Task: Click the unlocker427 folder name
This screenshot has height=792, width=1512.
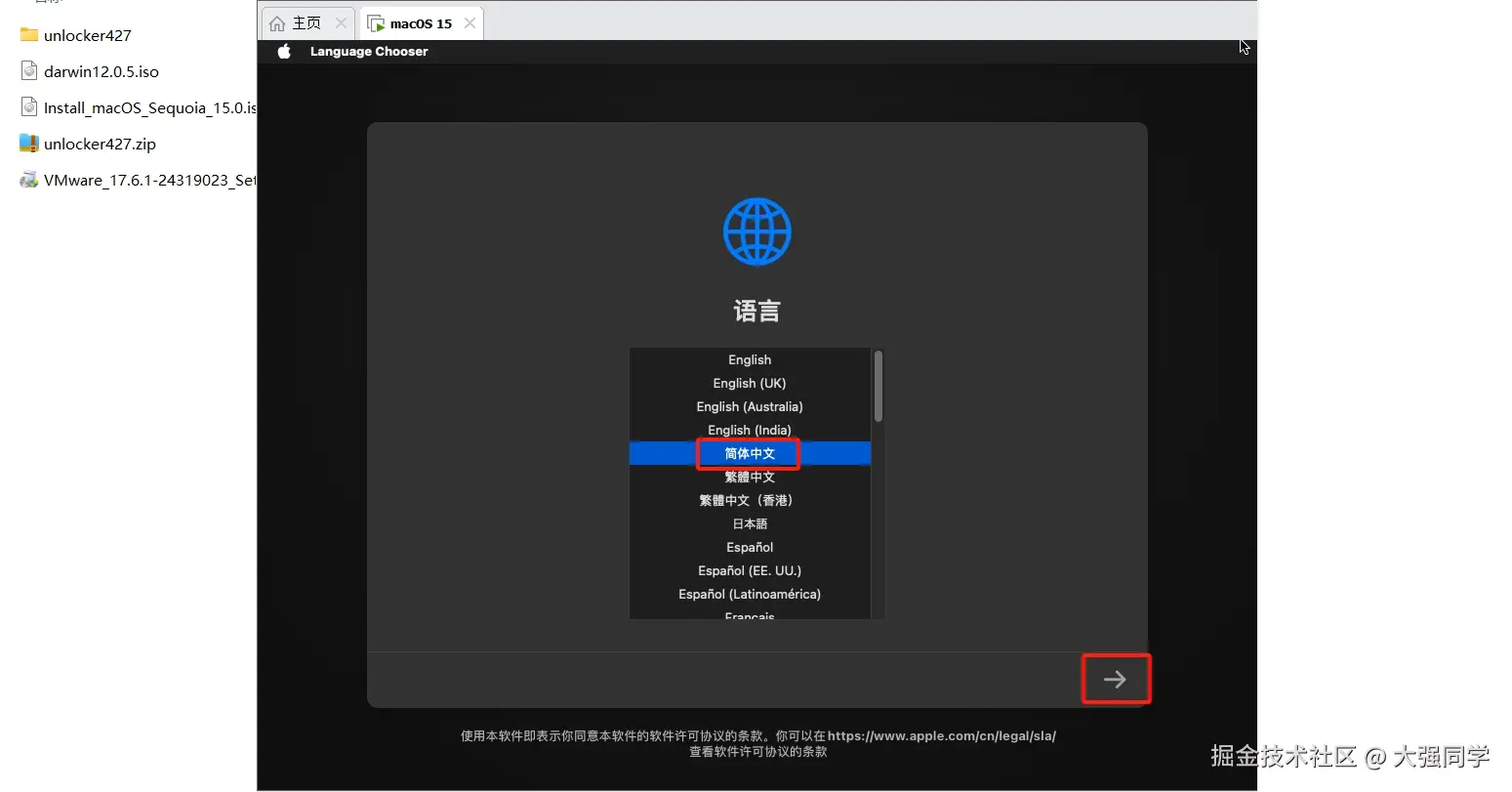Action: tap(88, 35)
